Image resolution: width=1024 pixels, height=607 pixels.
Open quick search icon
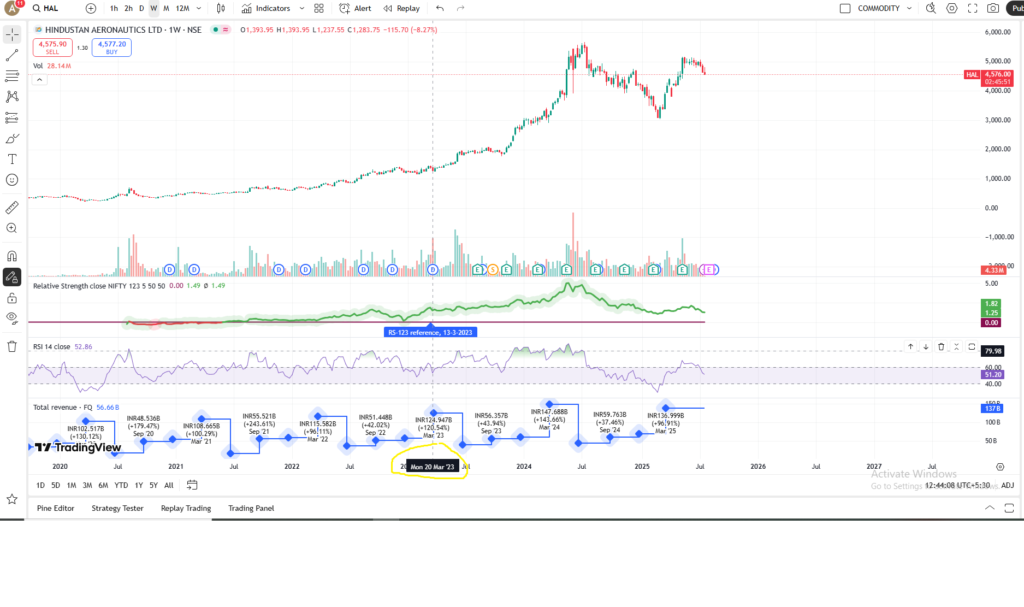point(931,8)
